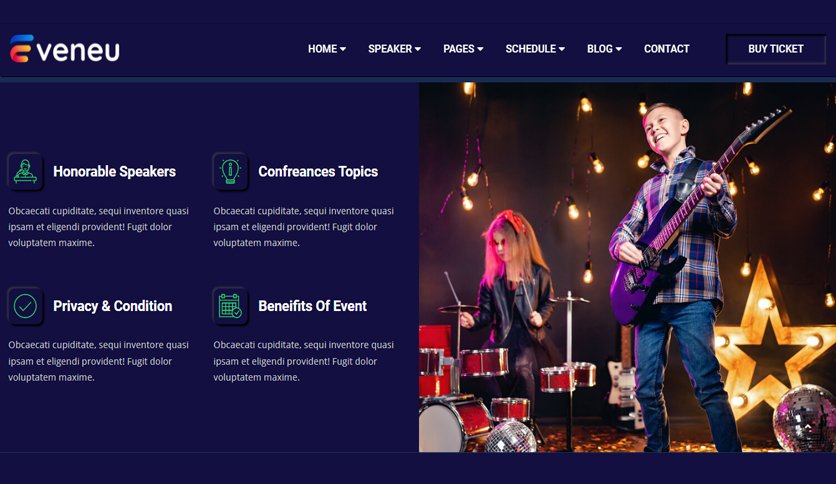Image resolution: width=836 pixels, height=484 pixels.
Task: Click the Confreances Topics lightbulb icon
Action: (230, 172)
